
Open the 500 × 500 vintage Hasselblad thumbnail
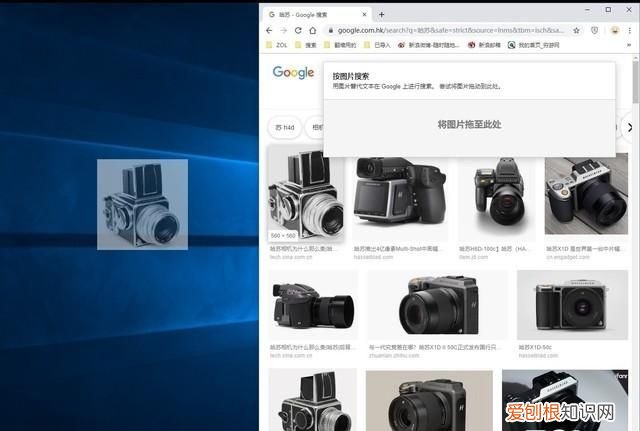pyautogui.click(x=306, y=193)
